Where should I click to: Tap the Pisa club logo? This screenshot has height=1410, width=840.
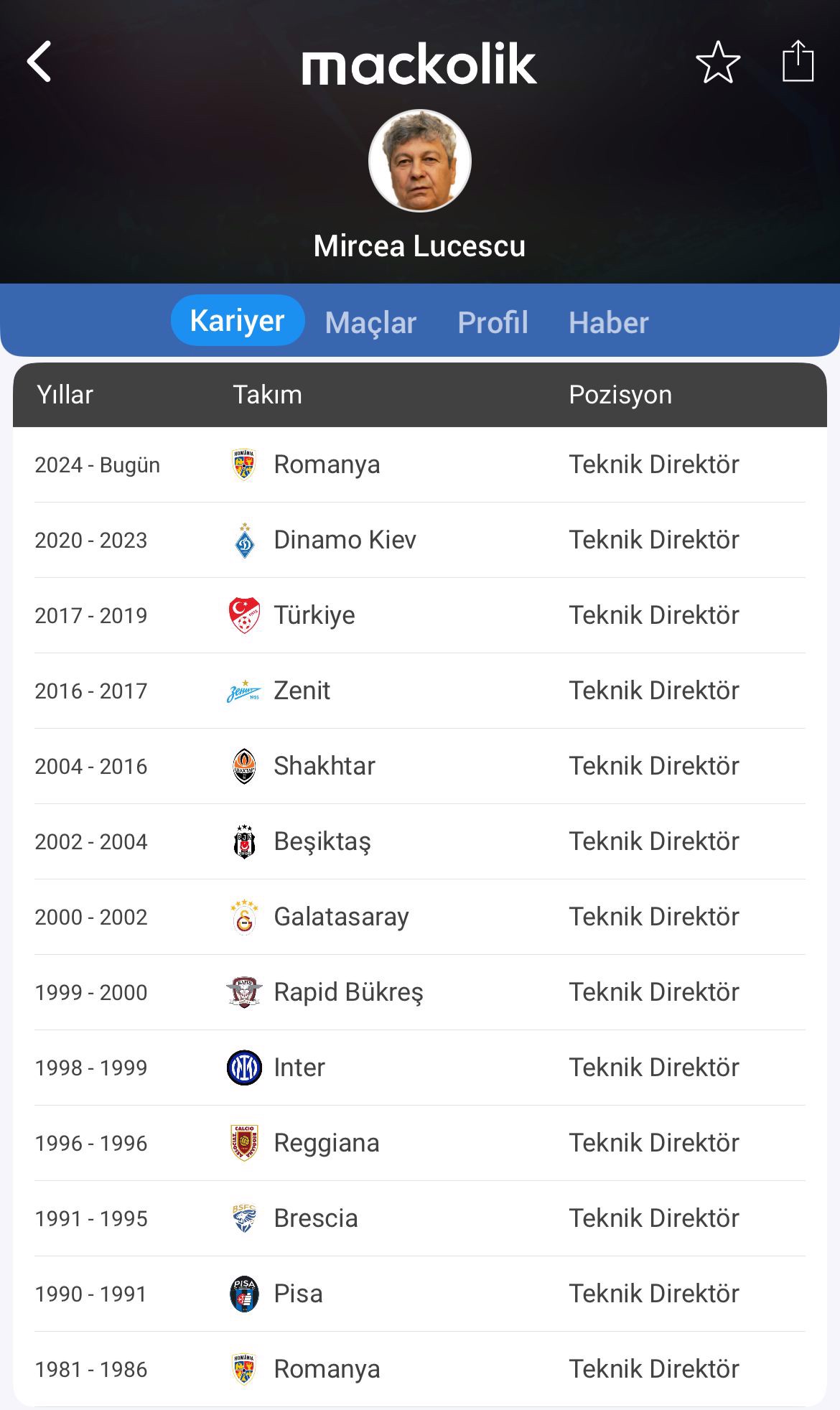click(245, 1294)
